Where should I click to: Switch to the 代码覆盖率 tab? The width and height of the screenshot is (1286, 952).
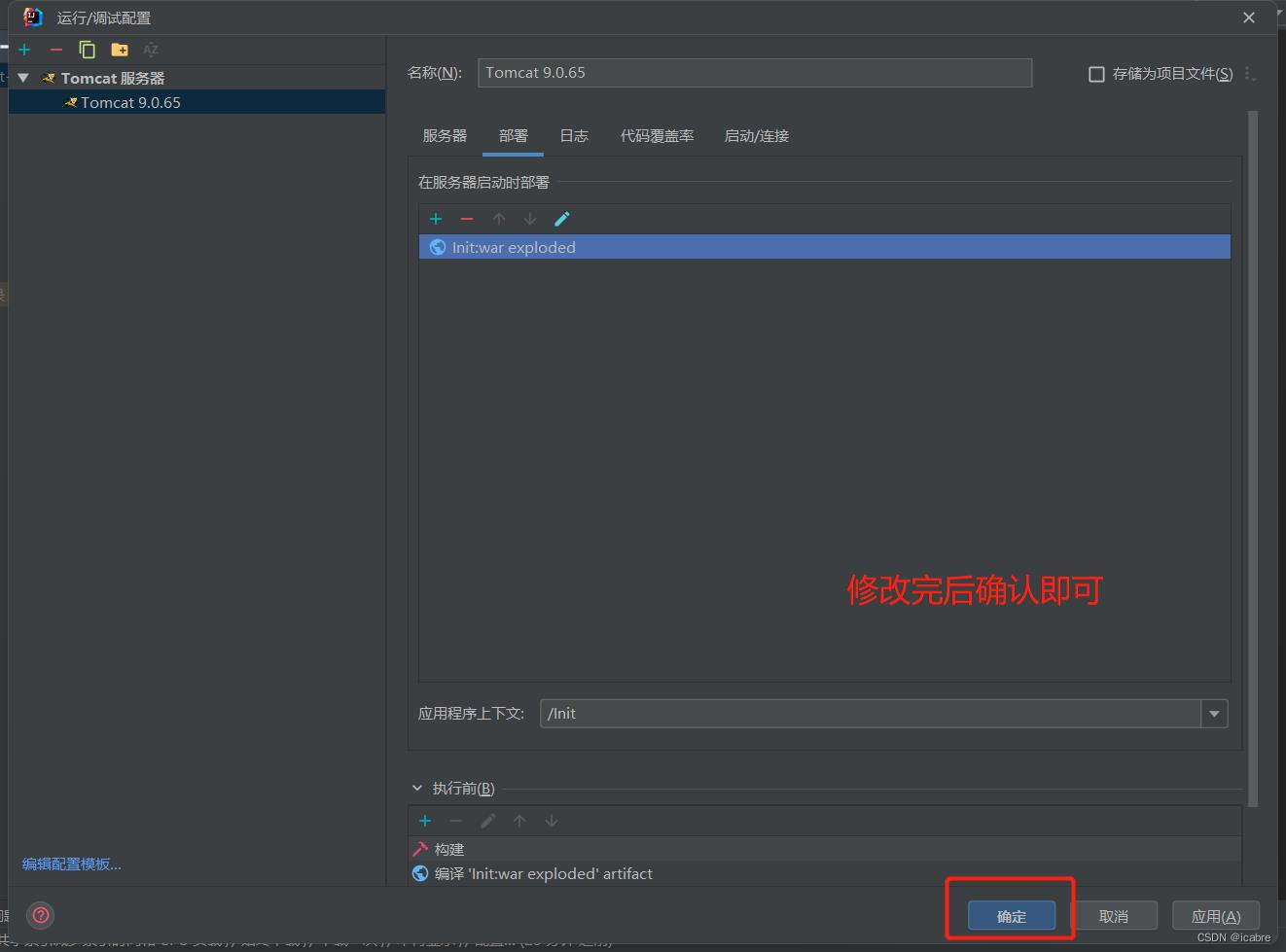pos(657,136)
